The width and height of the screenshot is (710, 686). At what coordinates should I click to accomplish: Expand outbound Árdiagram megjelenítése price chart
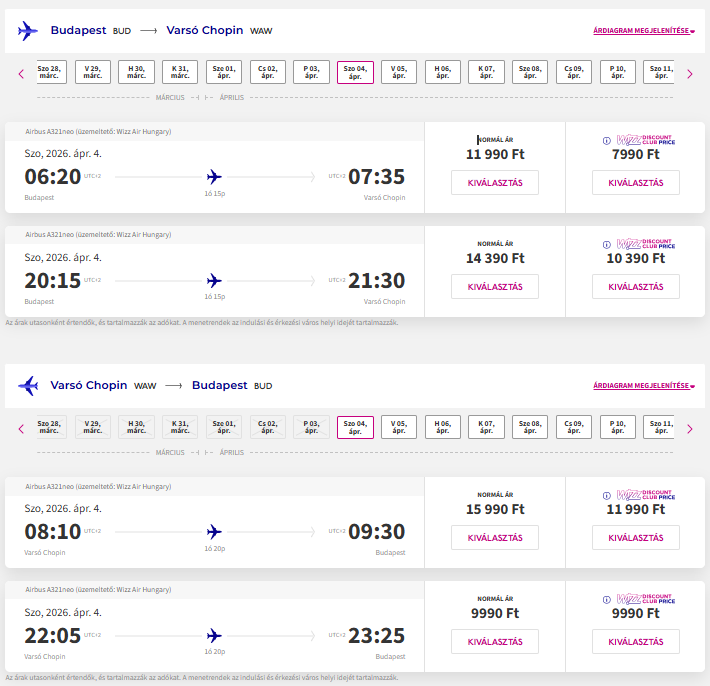click(643, 31)
